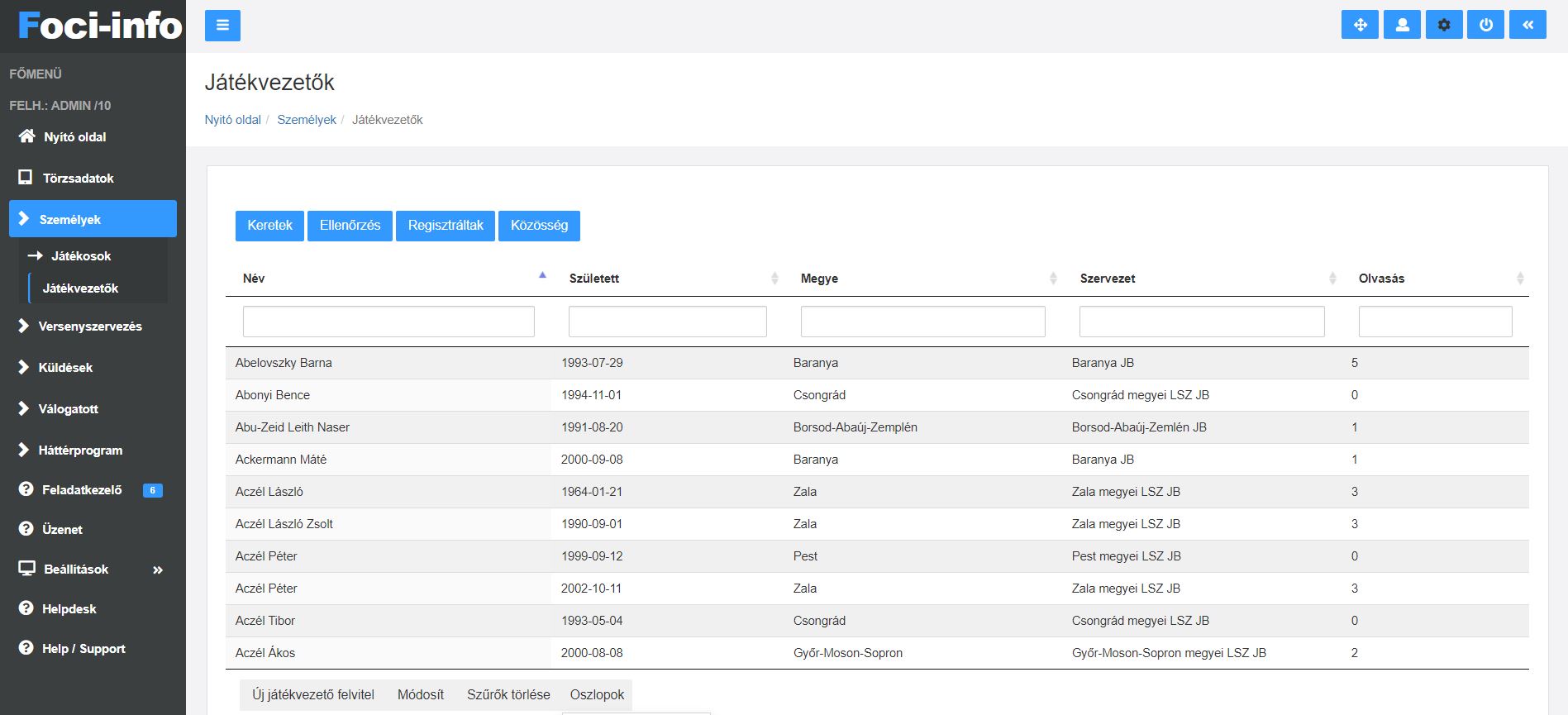
Task: Click the double left chevron header button
Action: [1527, 25]
